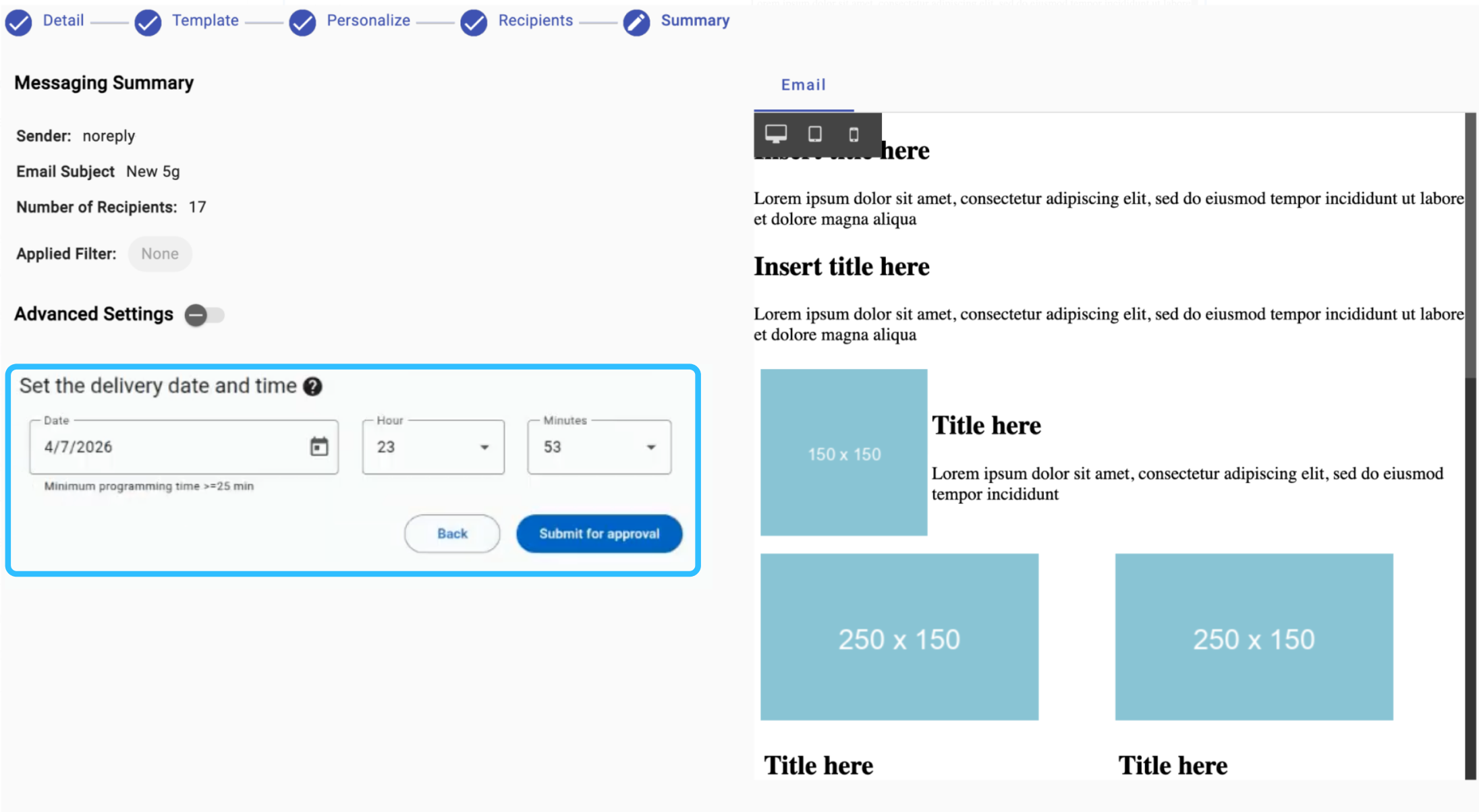This screenshot has height=812, width=1479.
Task: Switch preview to mobile phone view icon
Action: click(854, 134)
